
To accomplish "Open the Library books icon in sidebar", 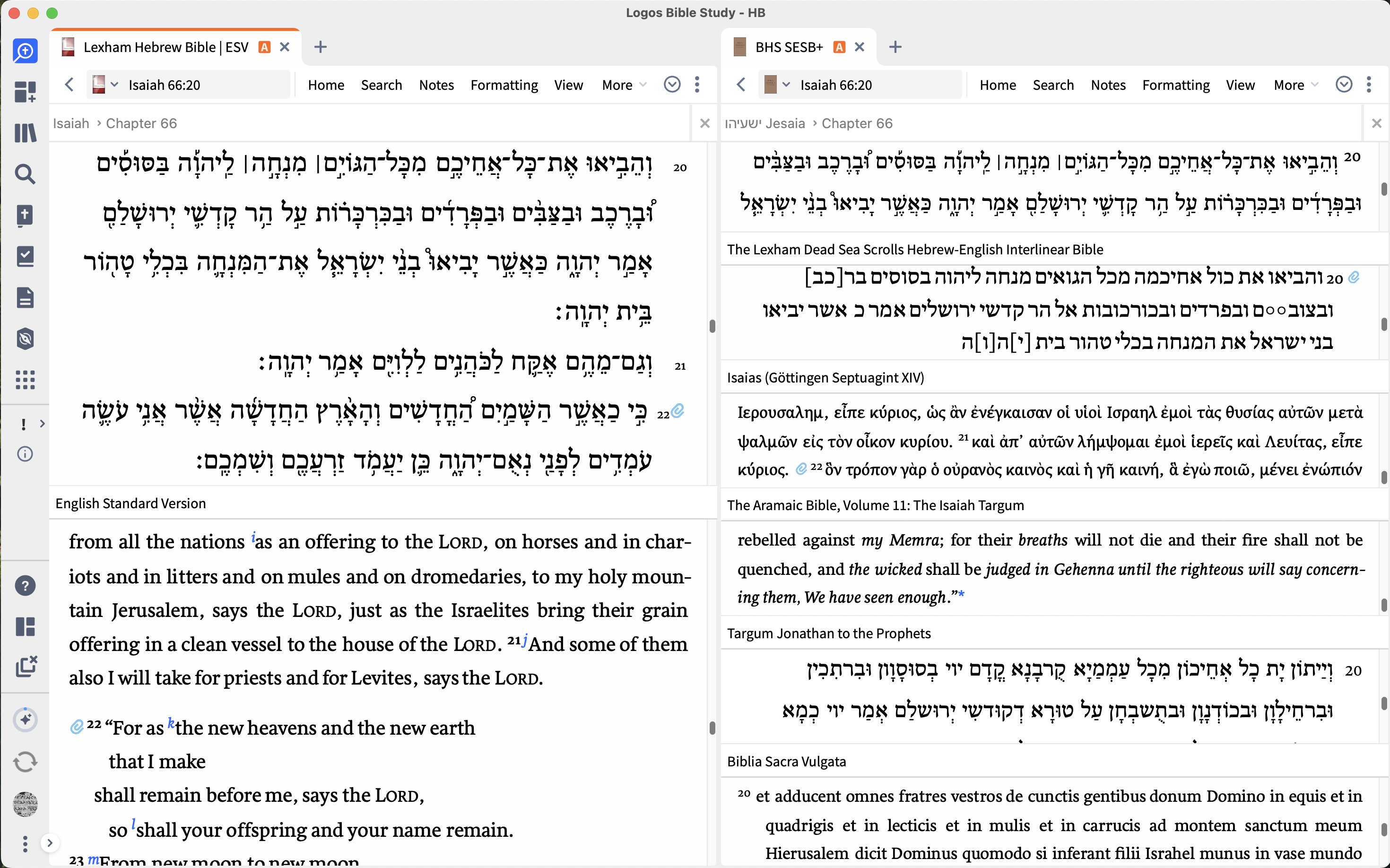I will coord(25,133).
